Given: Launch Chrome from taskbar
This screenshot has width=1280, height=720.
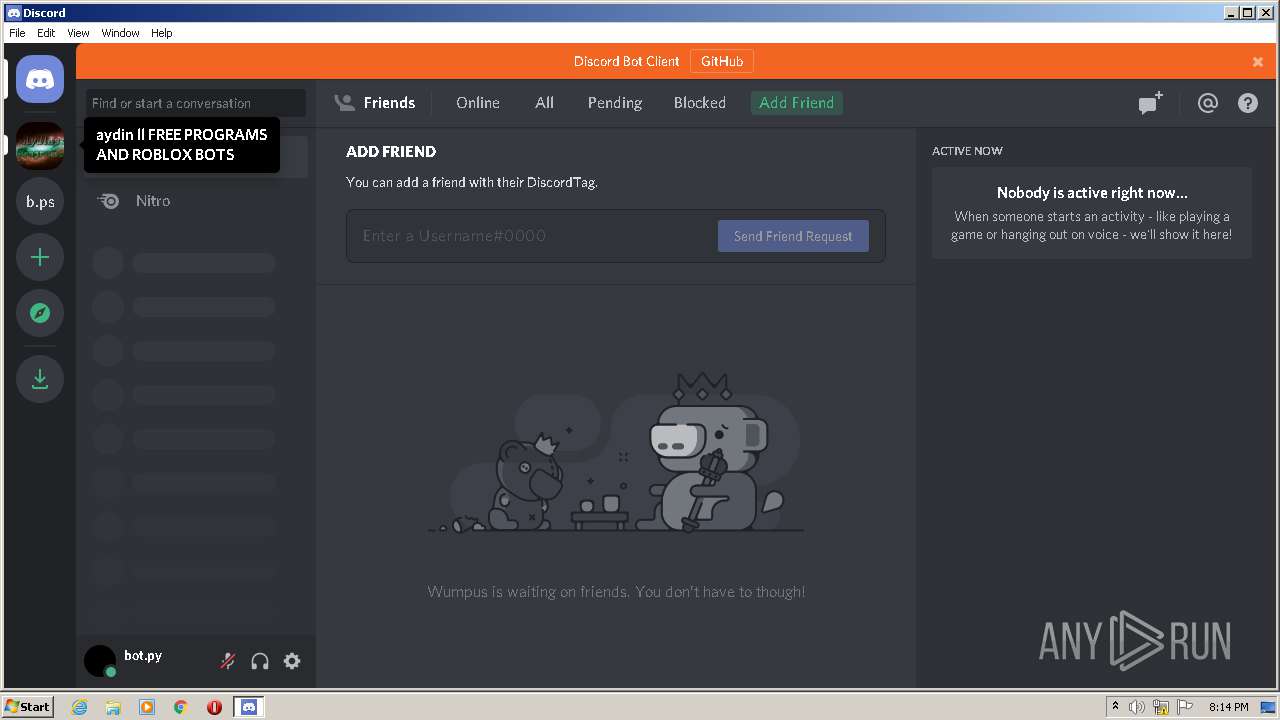Looking at the screenshot, I should coord(181,707).
